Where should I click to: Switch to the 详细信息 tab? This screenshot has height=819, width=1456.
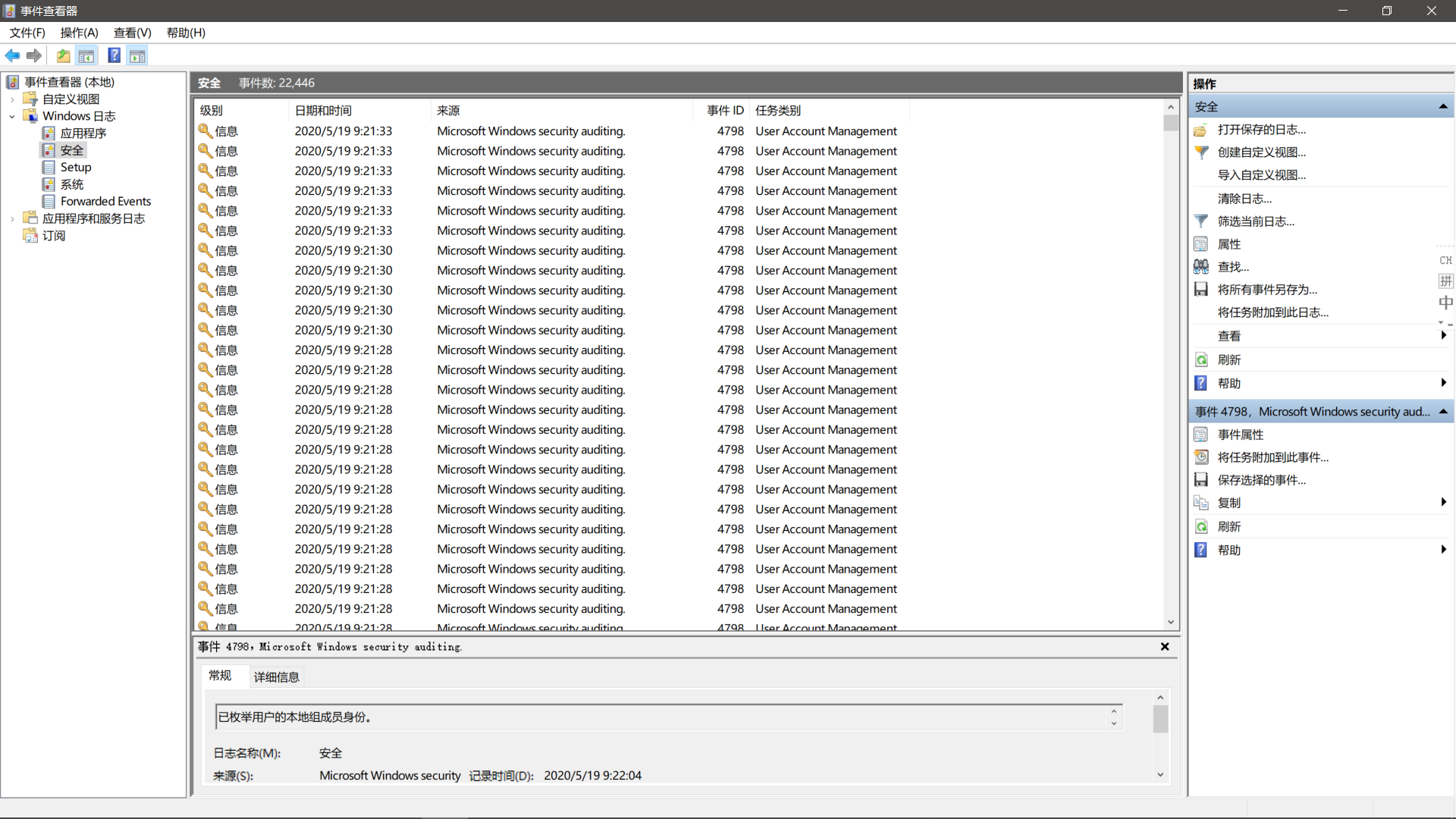[276, 676]
